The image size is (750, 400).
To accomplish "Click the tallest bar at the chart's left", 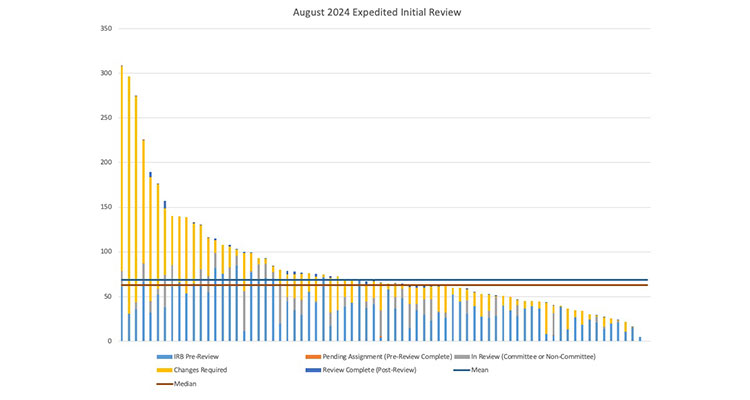I will 122,200.
